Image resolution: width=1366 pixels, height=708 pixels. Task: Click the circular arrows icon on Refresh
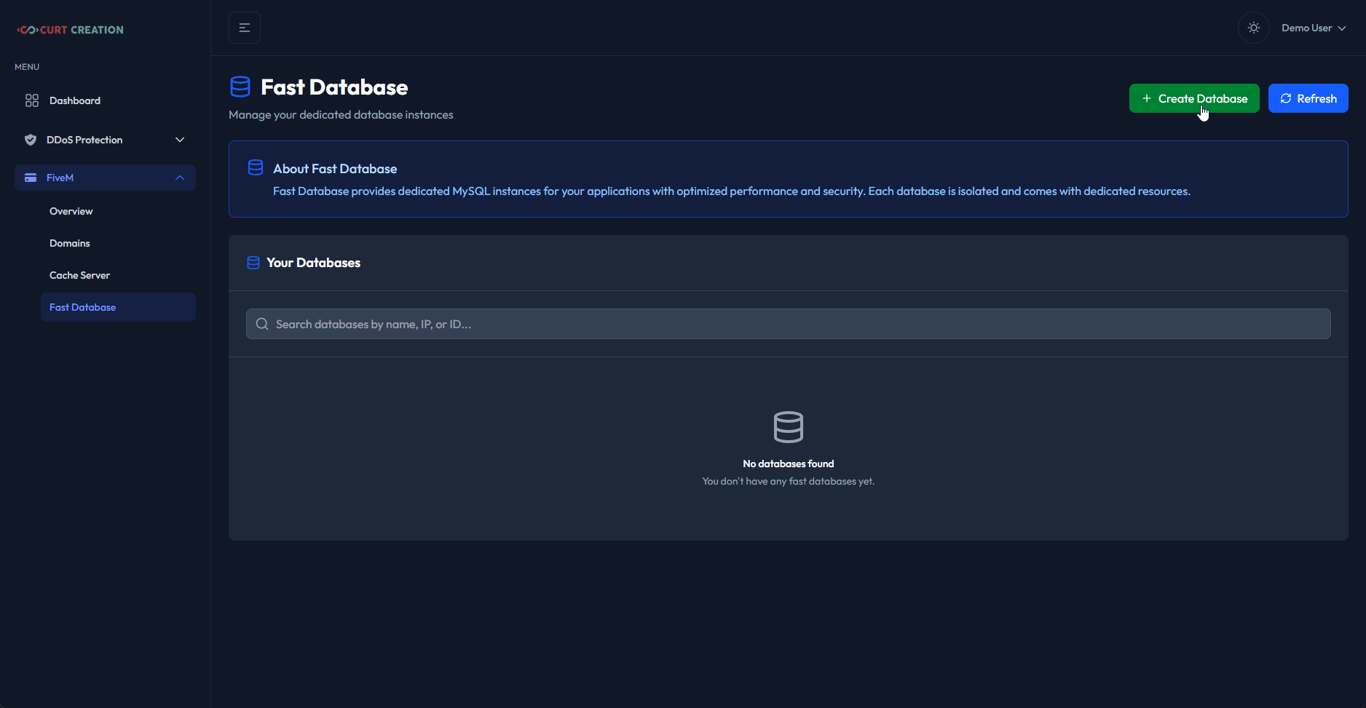(x=1286, y=98)
